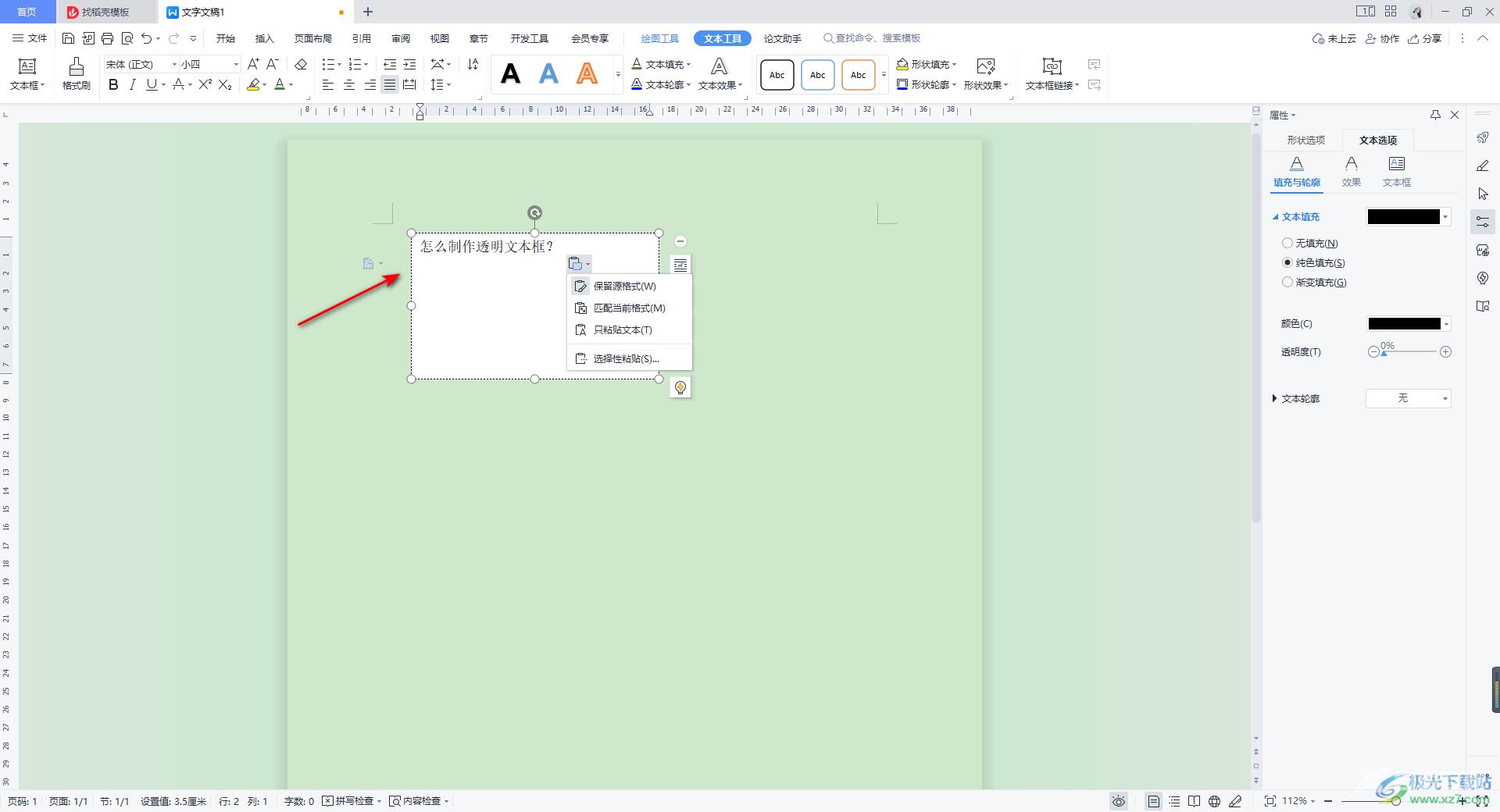Click the Print icon in quick toolbar
This screenshot has height=812, width=1500.
(x=108, y=38)
